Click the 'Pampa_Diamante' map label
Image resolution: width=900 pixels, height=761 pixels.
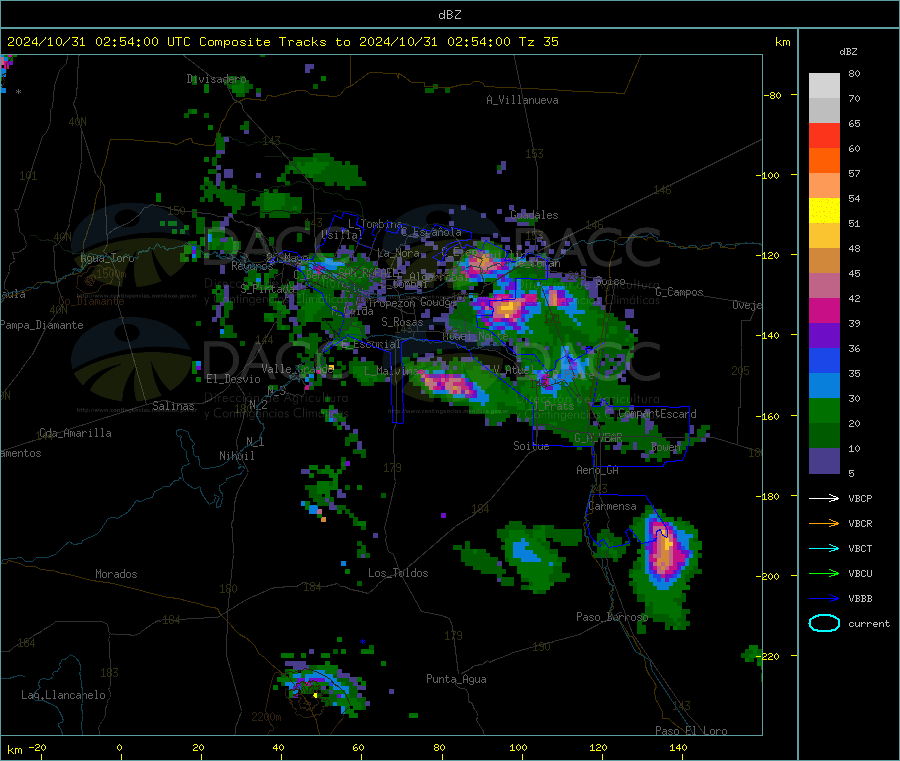42,325
